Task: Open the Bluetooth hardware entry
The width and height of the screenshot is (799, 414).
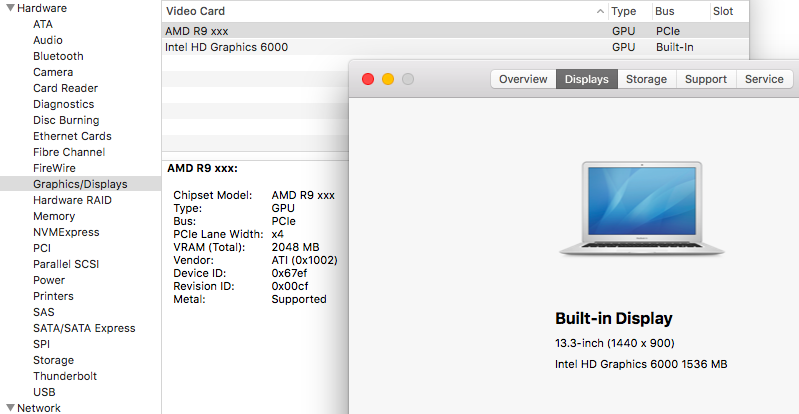Action: coord(58,56)
